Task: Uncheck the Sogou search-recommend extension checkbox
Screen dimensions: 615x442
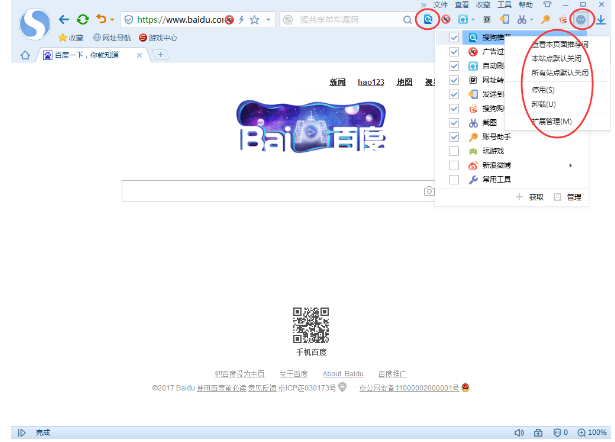Action: coord(454,38)
